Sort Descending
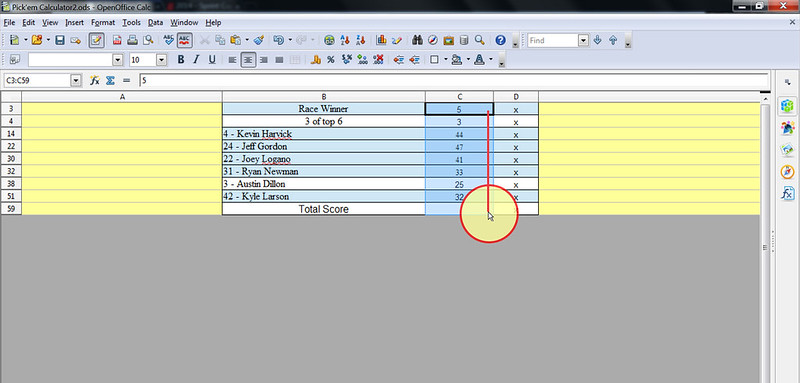 coord(361,40)
